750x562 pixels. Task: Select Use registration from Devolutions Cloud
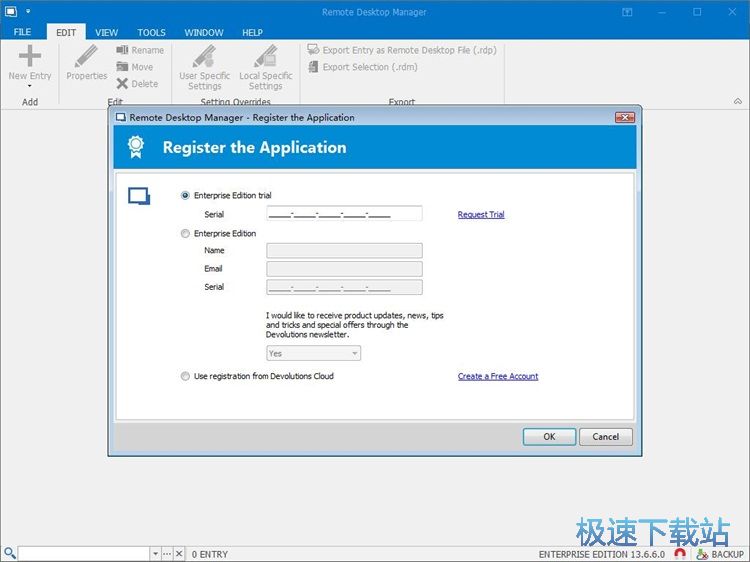tap(185, 376)
